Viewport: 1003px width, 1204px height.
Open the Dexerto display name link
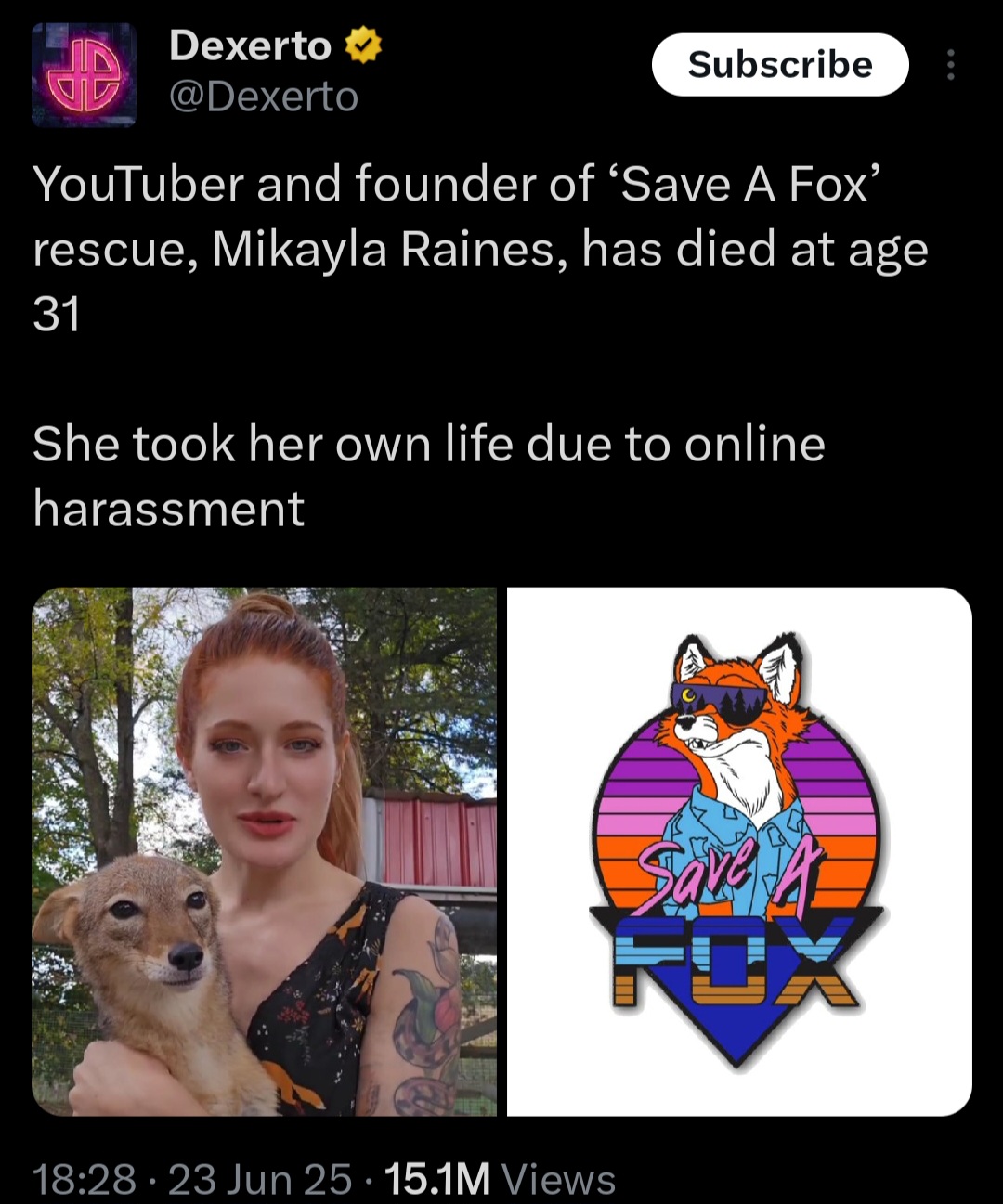click(x=250, y=45)
